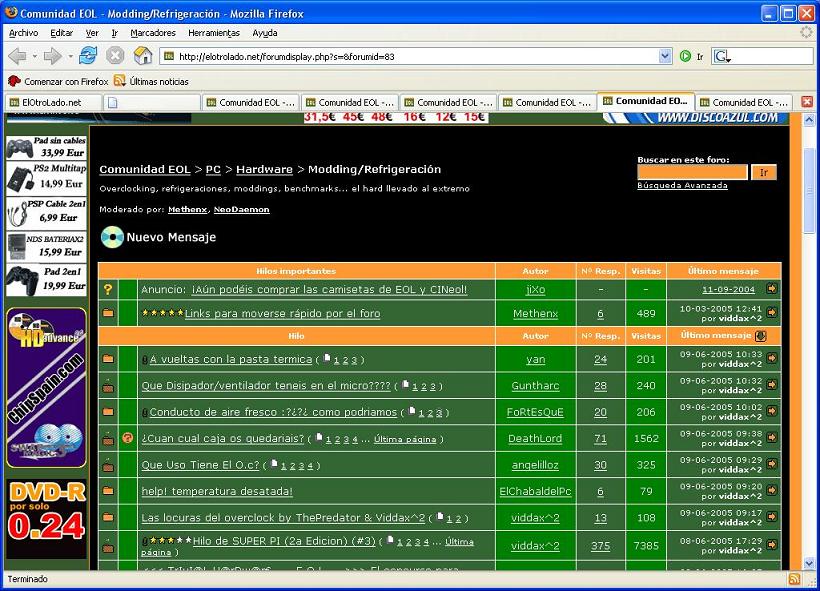820x591 pixels.
Task: Open the Marcadores menu
Action: click(x=153, y=33)
